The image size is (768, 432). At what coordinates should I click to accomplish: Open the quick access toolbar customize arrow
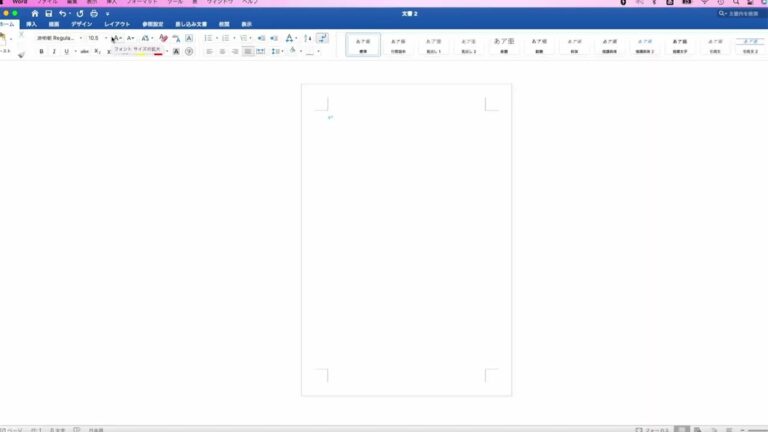tap(107, 14)
